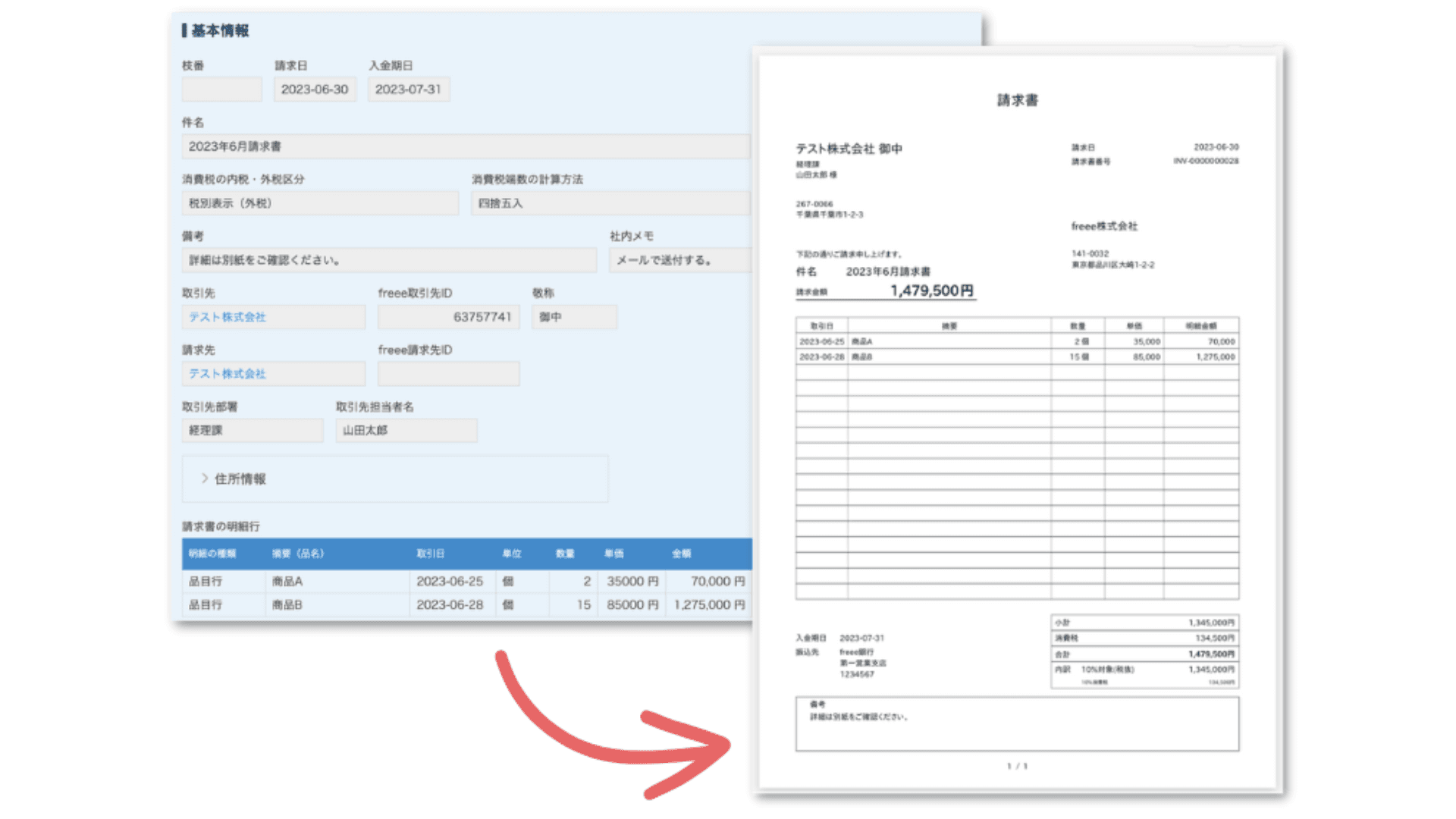Click the 85000 円 unit price cell
1456x819 pixels.
pyautogui.click(x=632, y=605)
